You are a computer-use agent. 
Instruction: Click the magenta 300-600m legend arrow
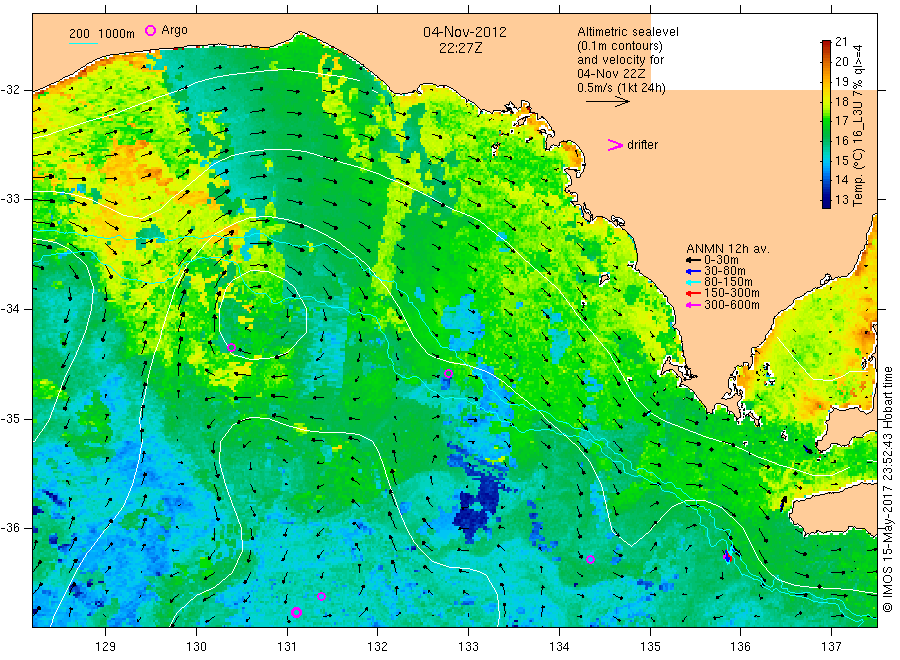pyautogui.click(x=693, y=305)
